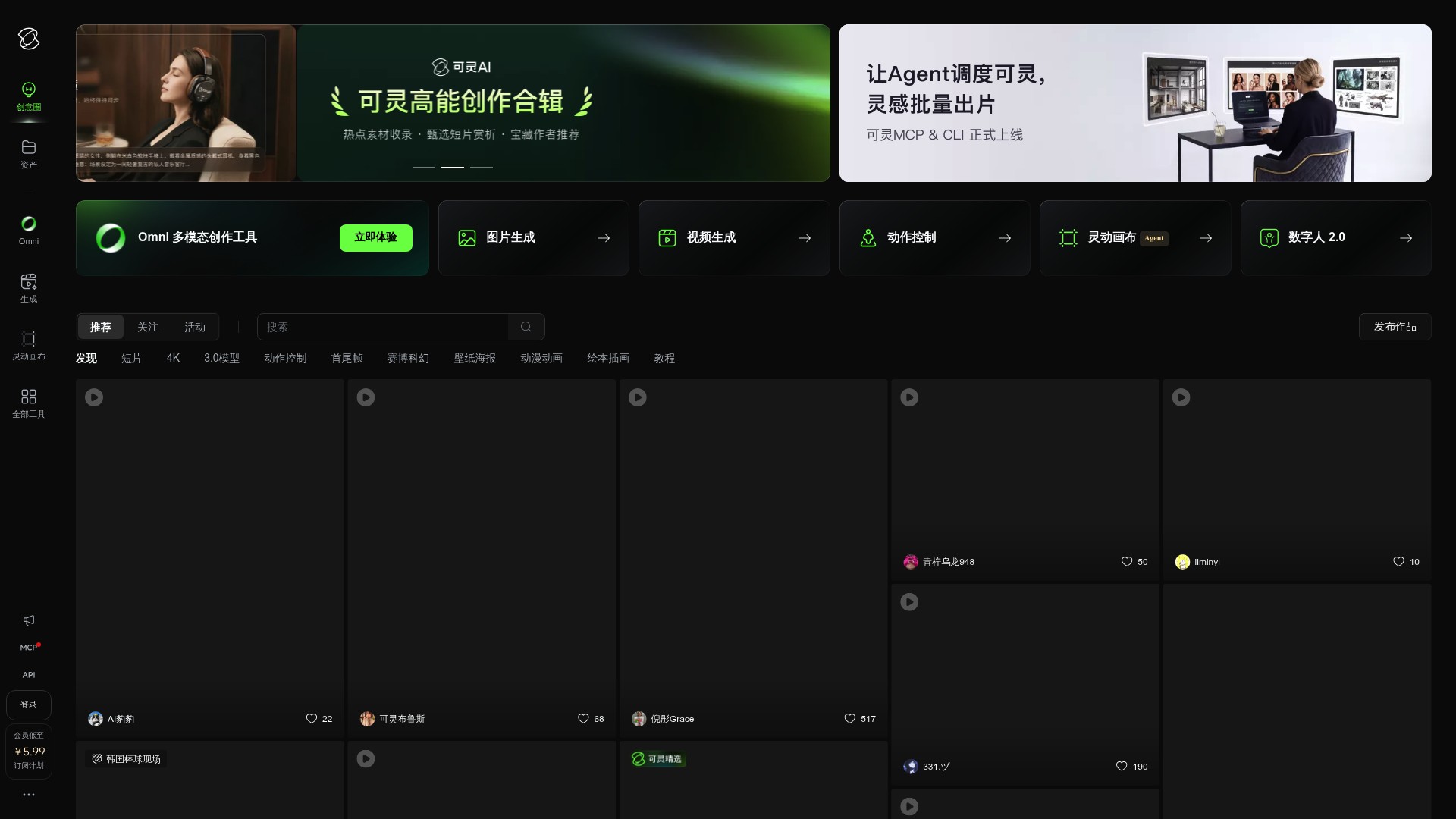Click the 可灵精选 badge
Screen dimensions: 1456x819
pyautogui.click(x=657, y=759)
